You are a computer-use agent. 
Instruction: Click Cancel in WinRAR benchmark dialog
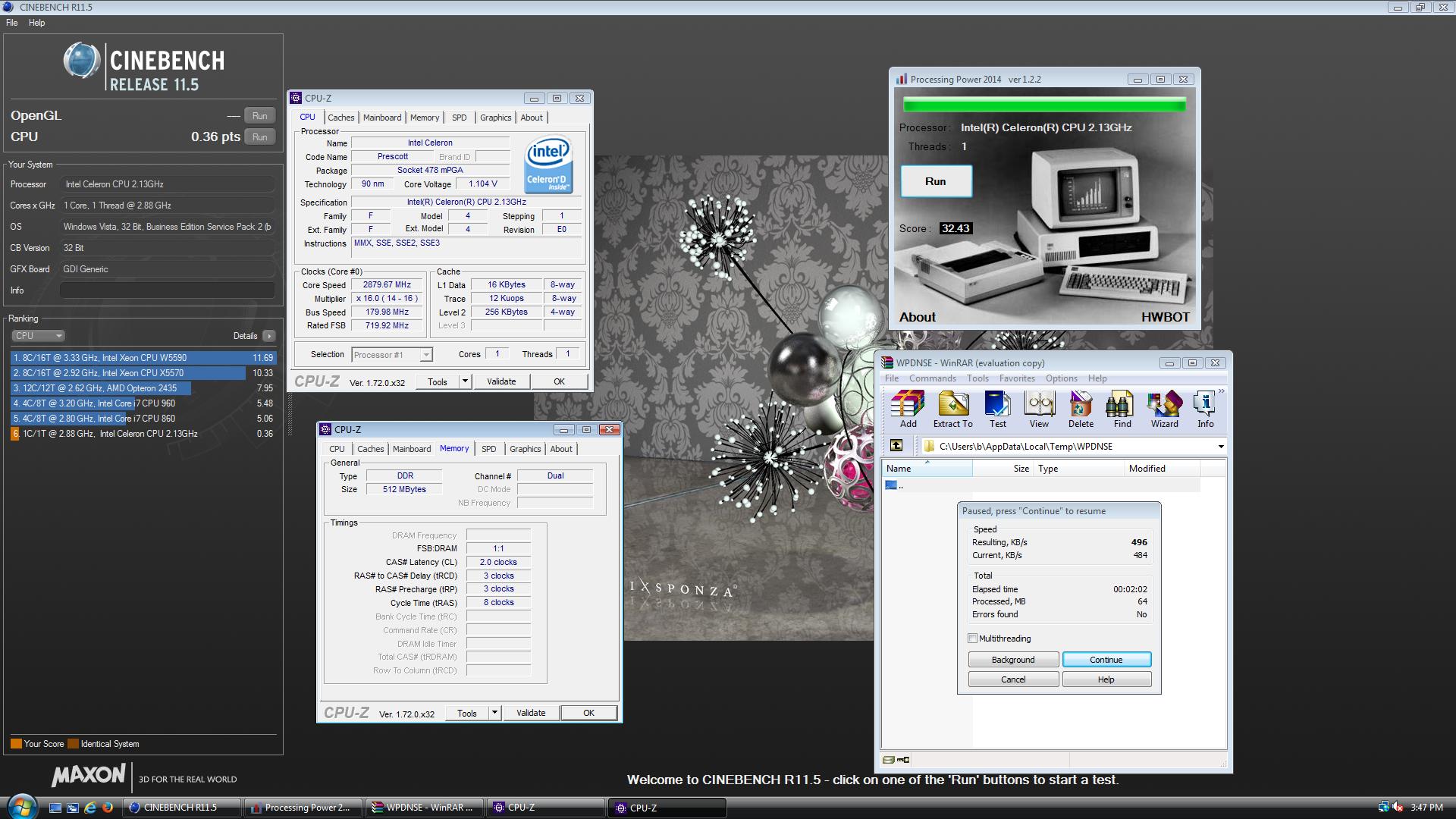(1013, 679)
